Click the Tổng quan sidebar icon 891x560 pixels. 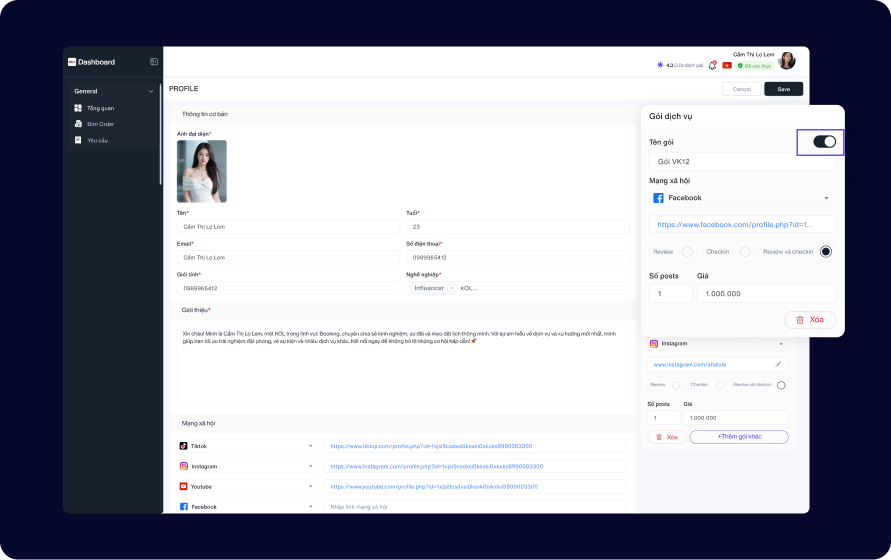click(78, 108)
